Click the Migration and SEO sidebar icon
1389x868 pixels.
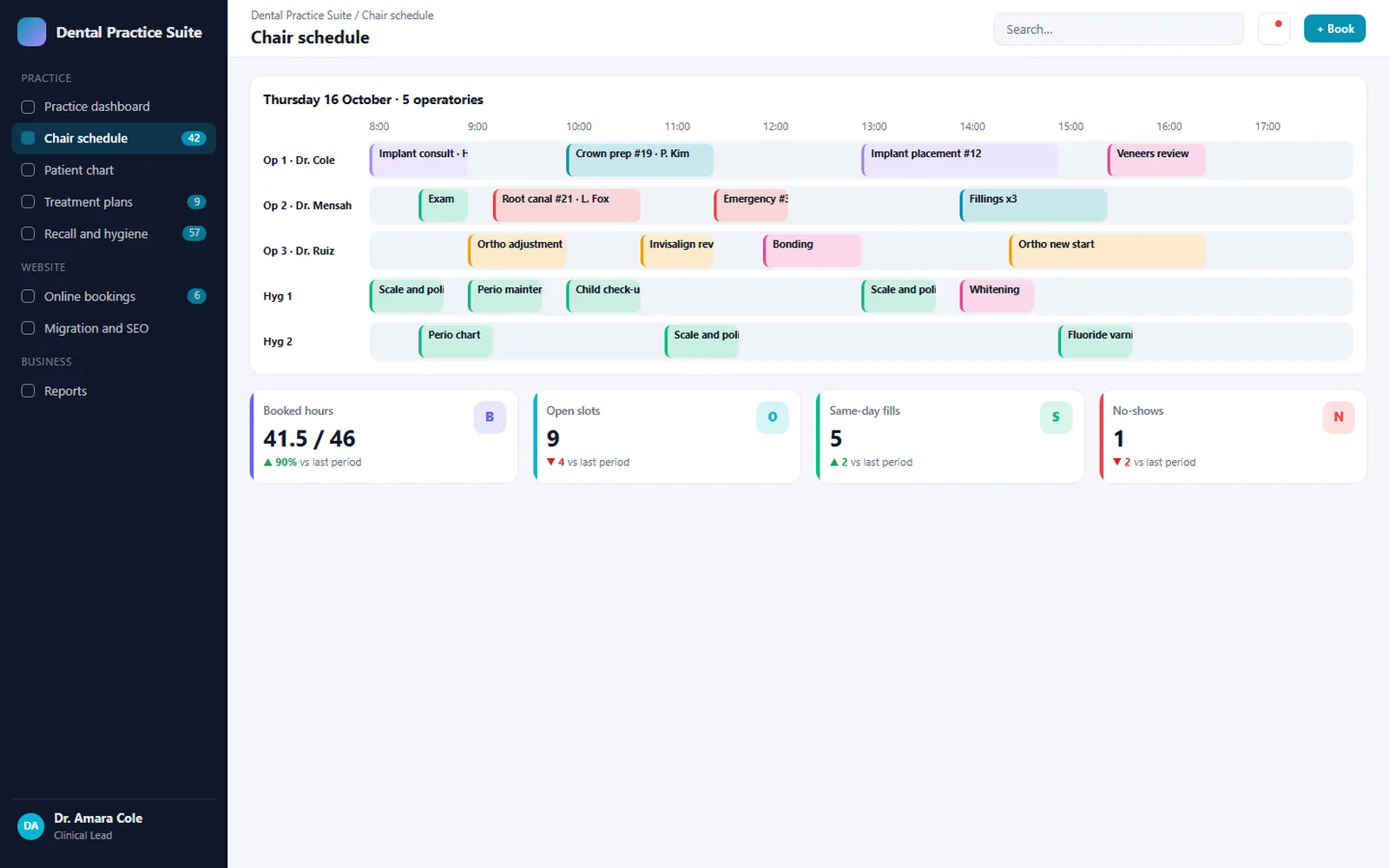click(x=28, y=328)
